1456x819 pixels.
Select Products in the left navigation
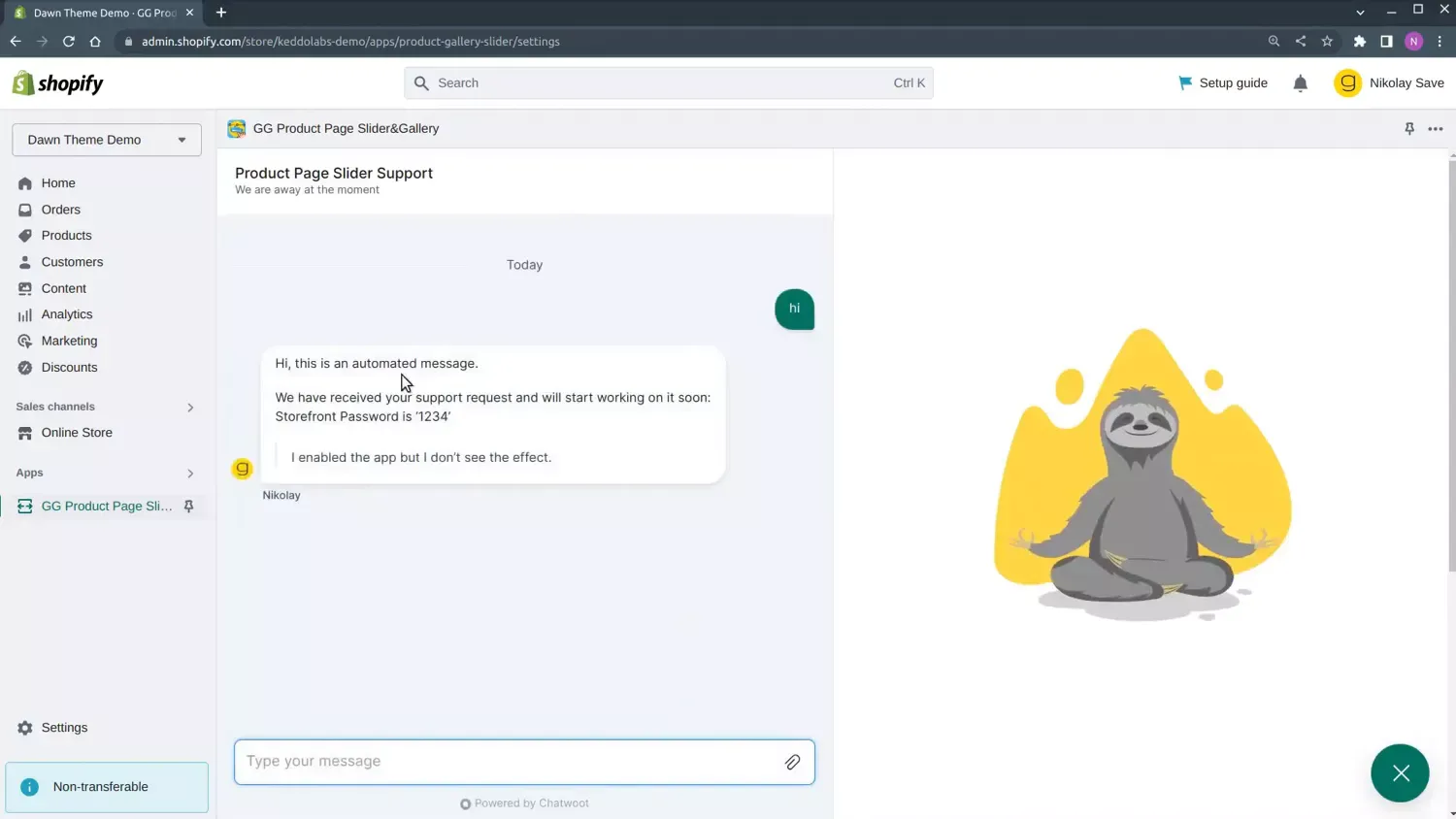(66, 235)
